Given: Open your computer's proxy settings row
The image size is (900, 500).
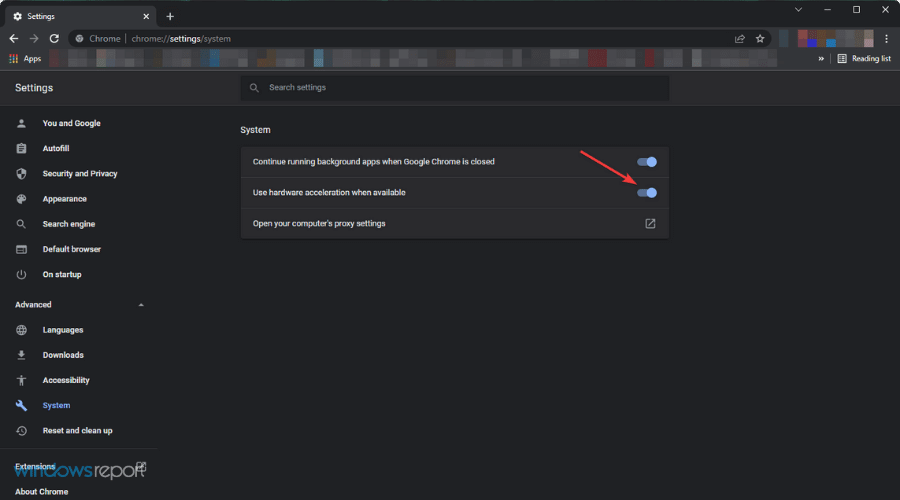Looking at the screenshot, I should 455,223.
